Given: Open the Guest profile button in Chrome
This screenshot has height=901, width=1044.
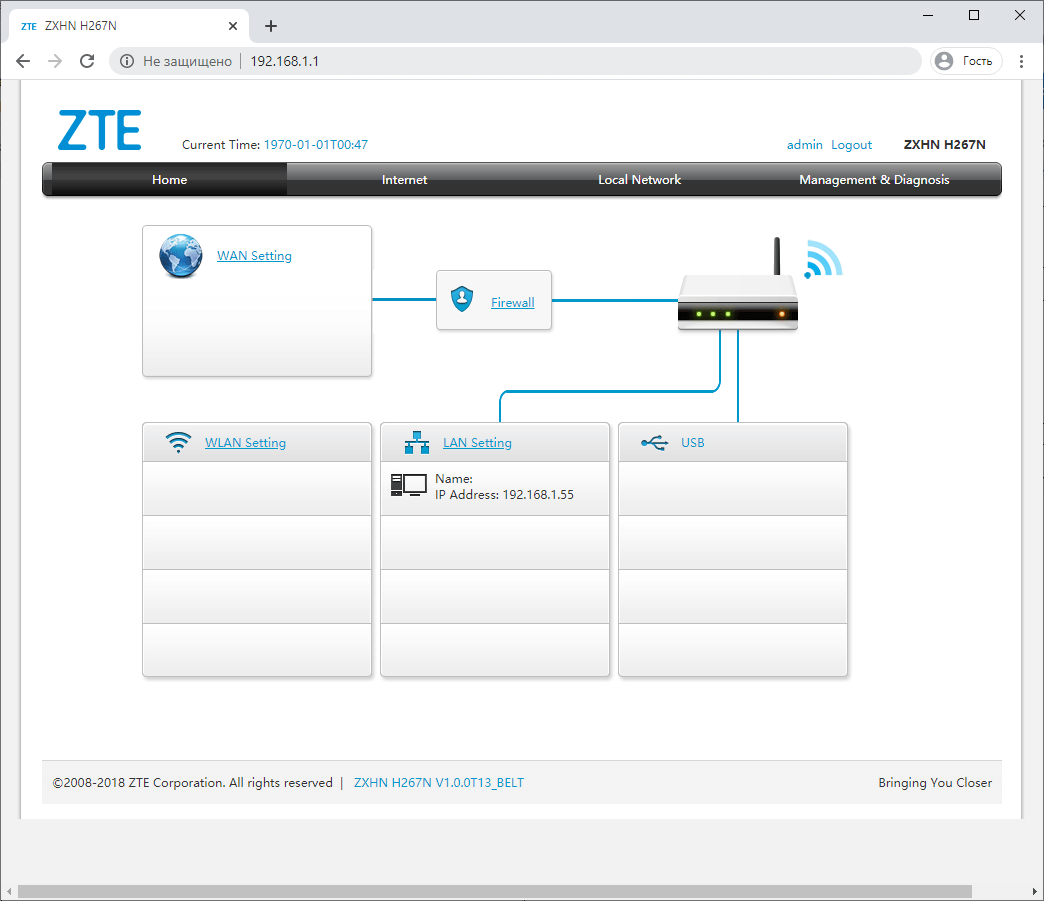Looking at the screenshot, I should coord(966,61).
